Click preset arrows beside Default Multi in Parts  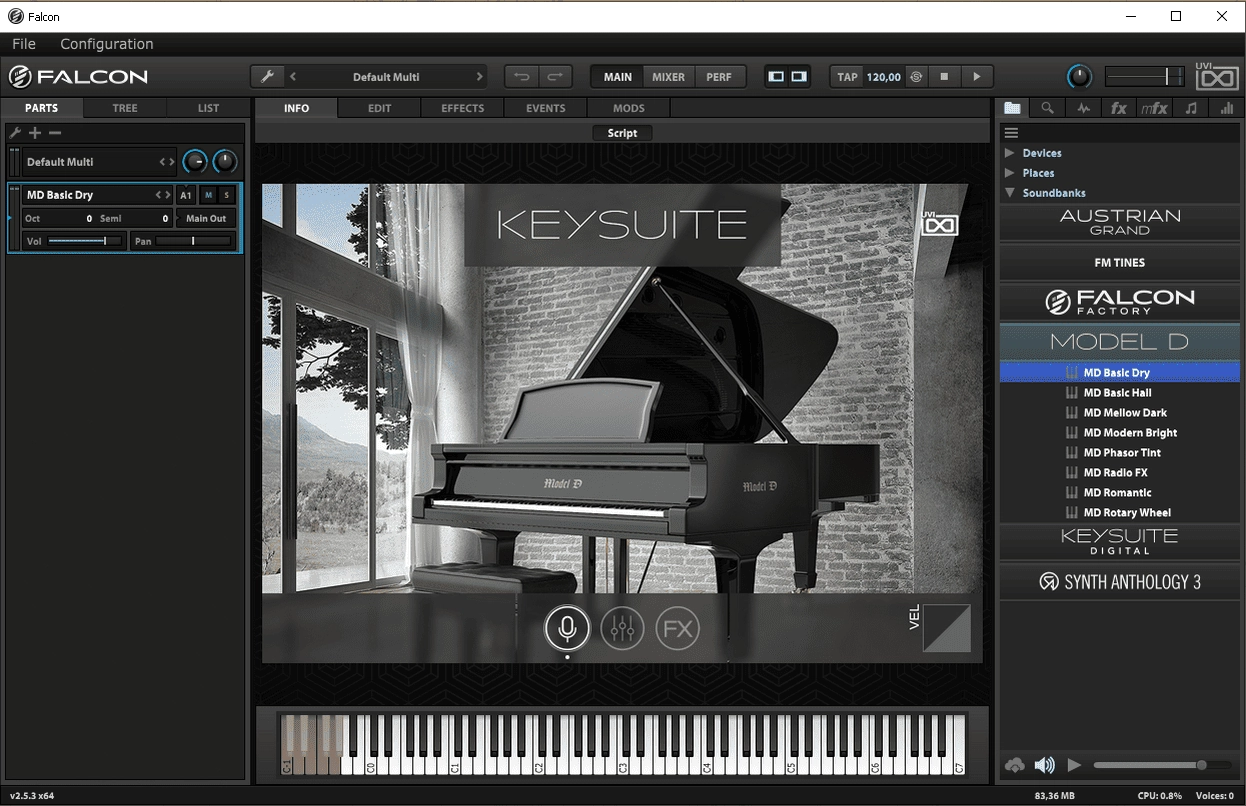point(167,162)
